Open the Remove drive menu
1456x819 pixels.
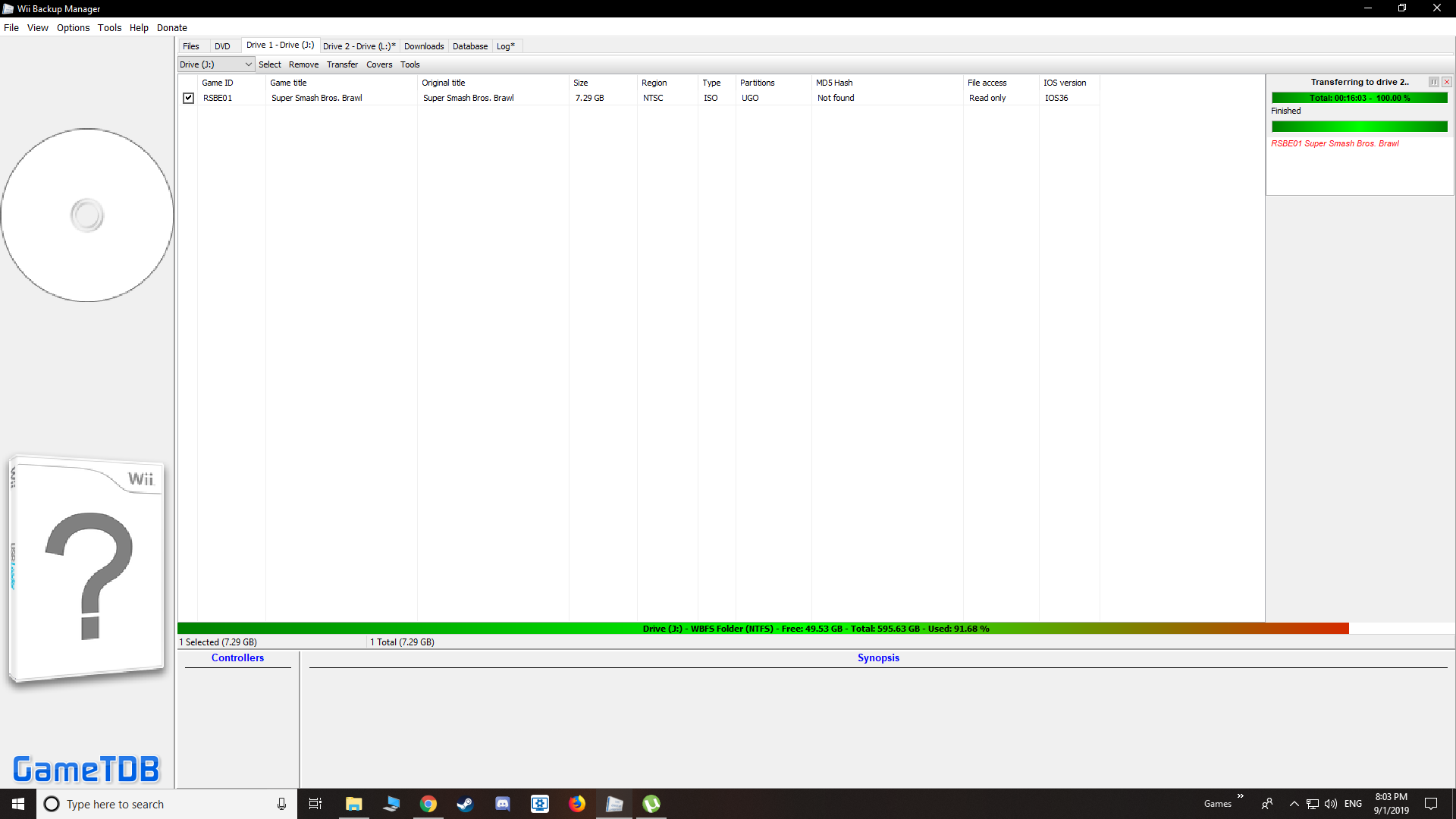tap(304, 64)
